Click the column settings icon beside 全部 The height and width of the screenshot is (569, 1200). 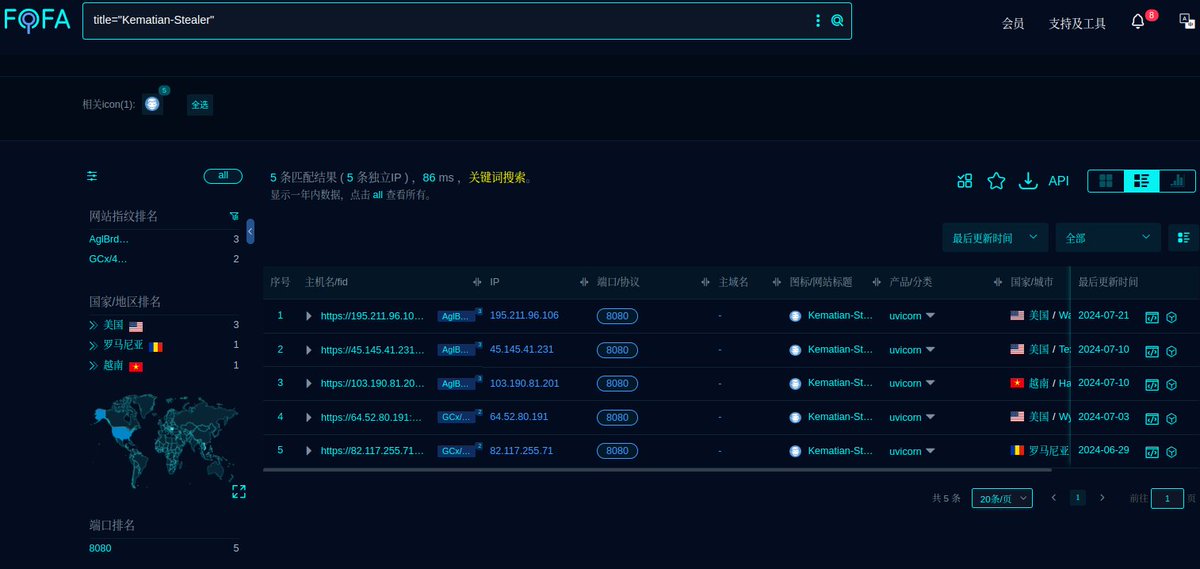coord(1184,238)
